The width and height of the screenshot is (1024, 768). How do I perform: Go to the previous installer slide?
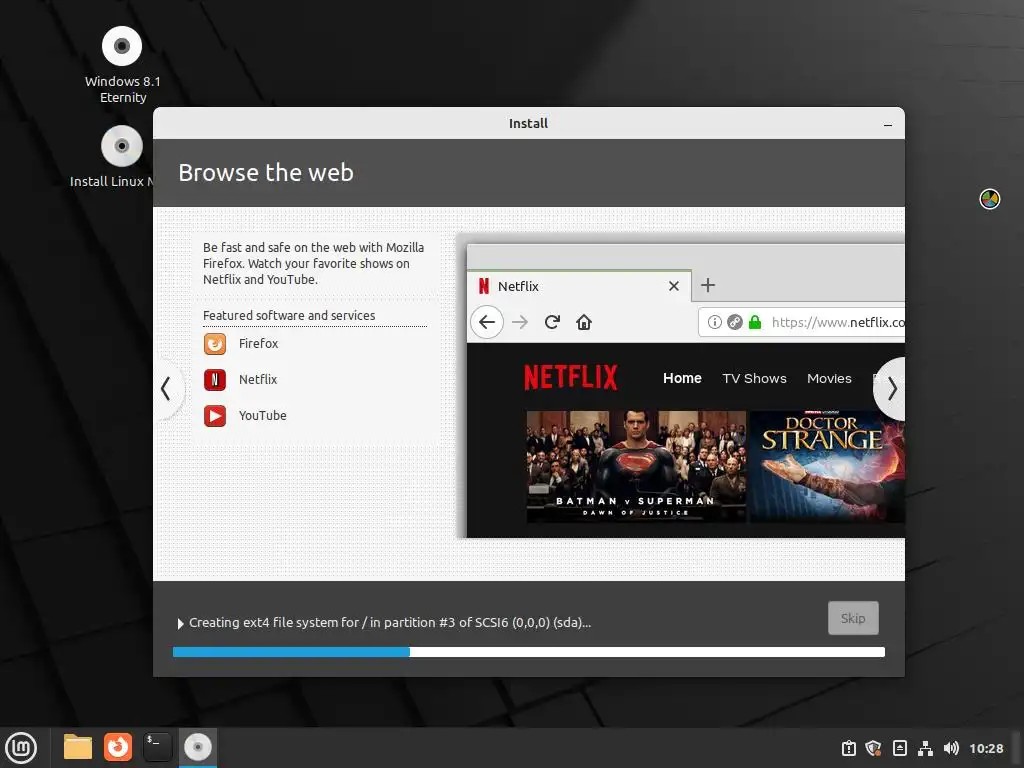tap(167, 389)
